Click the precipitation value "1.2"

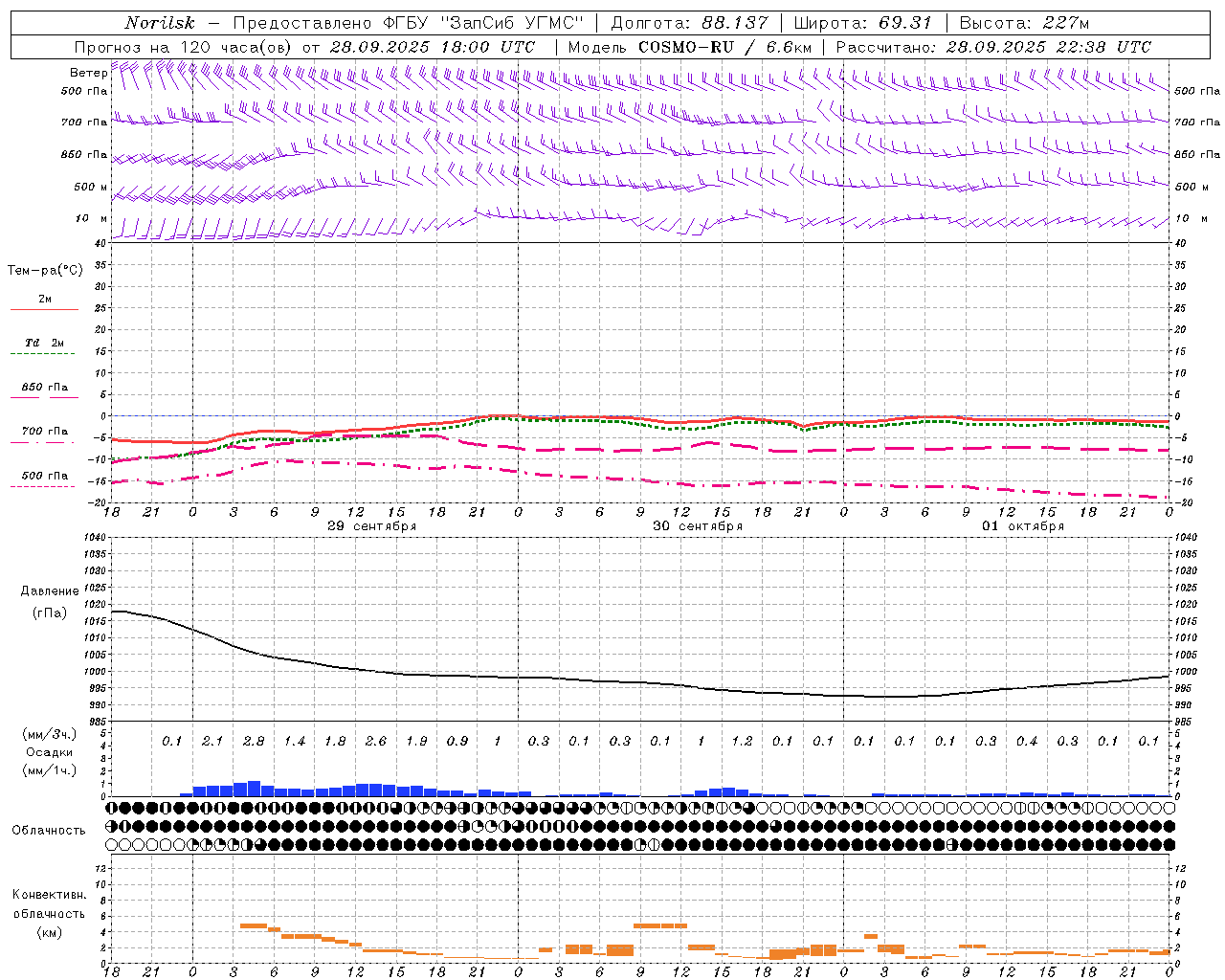(x=742, y=741)
